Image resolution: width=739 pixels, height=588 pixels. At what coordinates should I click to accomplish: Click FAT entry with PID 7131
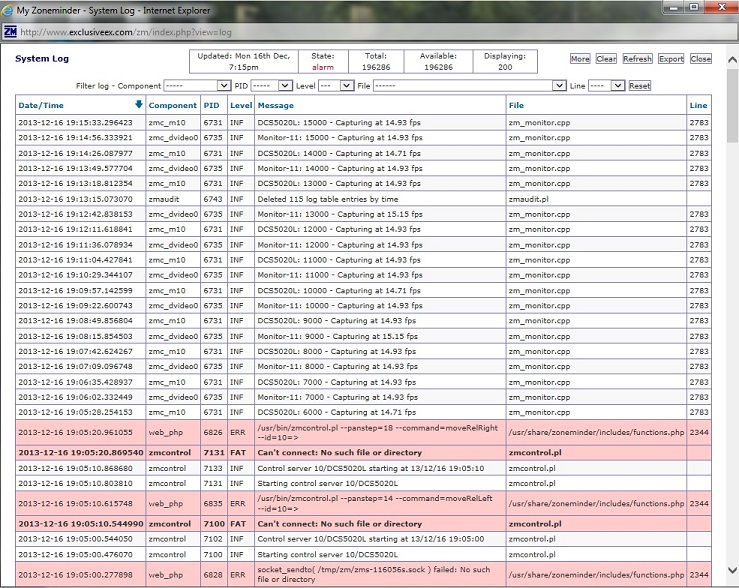(x=363, y=453)
